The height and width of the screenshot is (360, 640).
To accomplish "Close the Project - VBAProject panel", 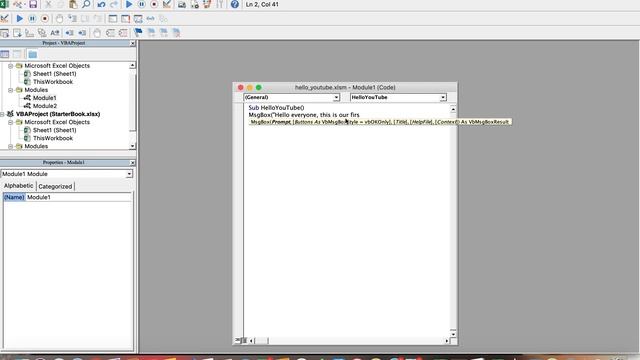I will tap(132, 43).
